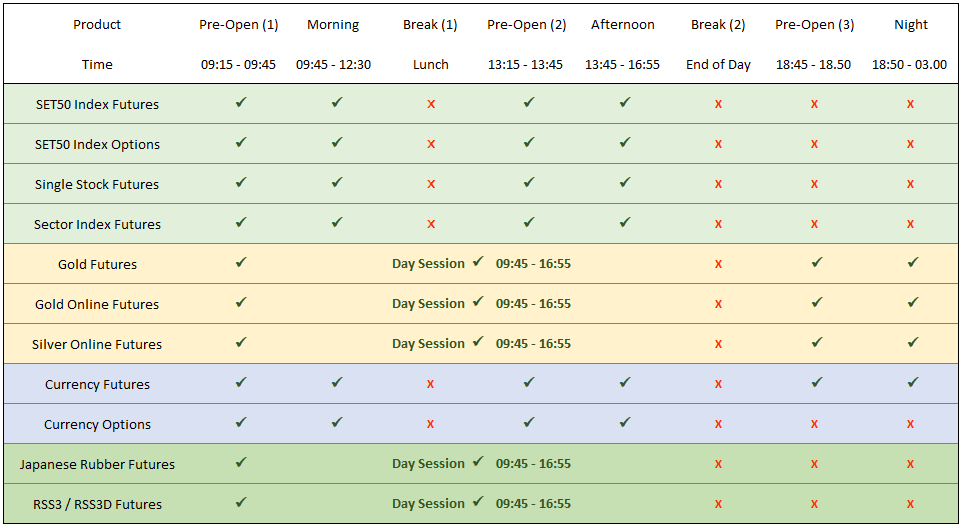Click the 13:45 - 16:55 Afternoon time
This screenshot has width=963, height=528.
622,65
